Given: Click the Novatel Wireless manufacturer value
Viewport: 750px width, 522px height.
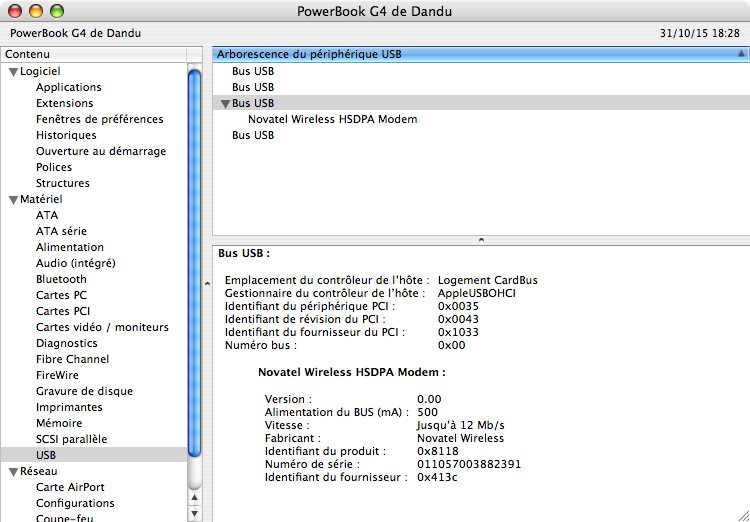Looking at the screenshot, I should [x=460, y=438].
